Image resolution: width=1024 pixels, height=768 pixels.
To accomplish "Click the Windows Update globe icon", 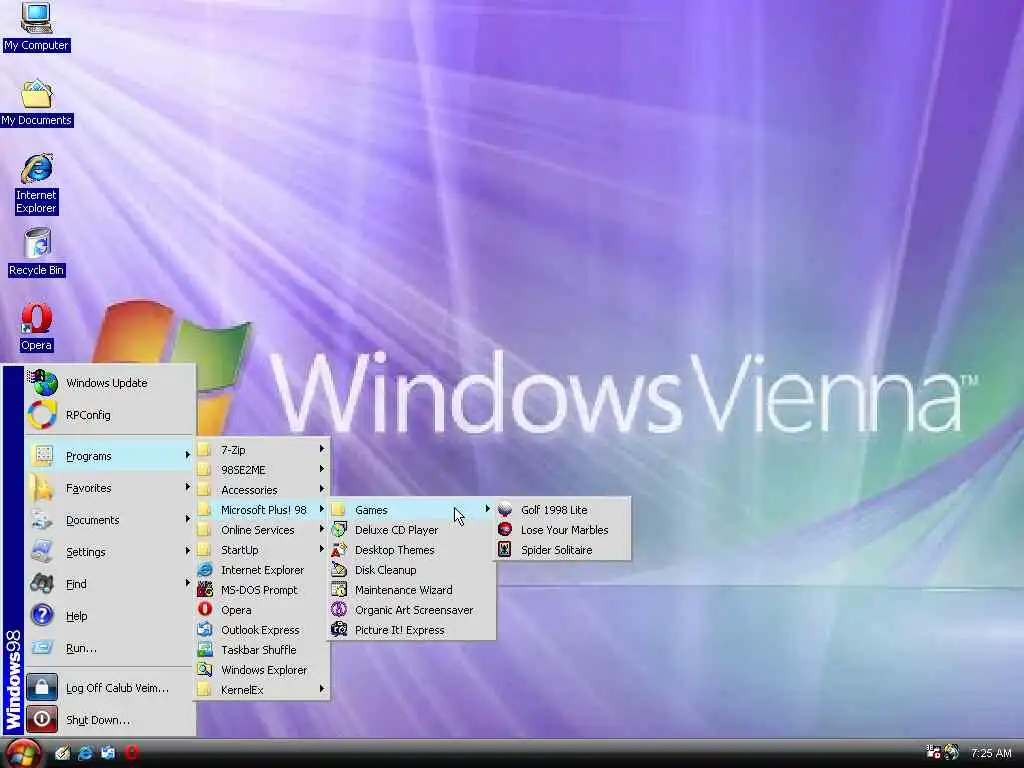I will [x=43, y=383].
